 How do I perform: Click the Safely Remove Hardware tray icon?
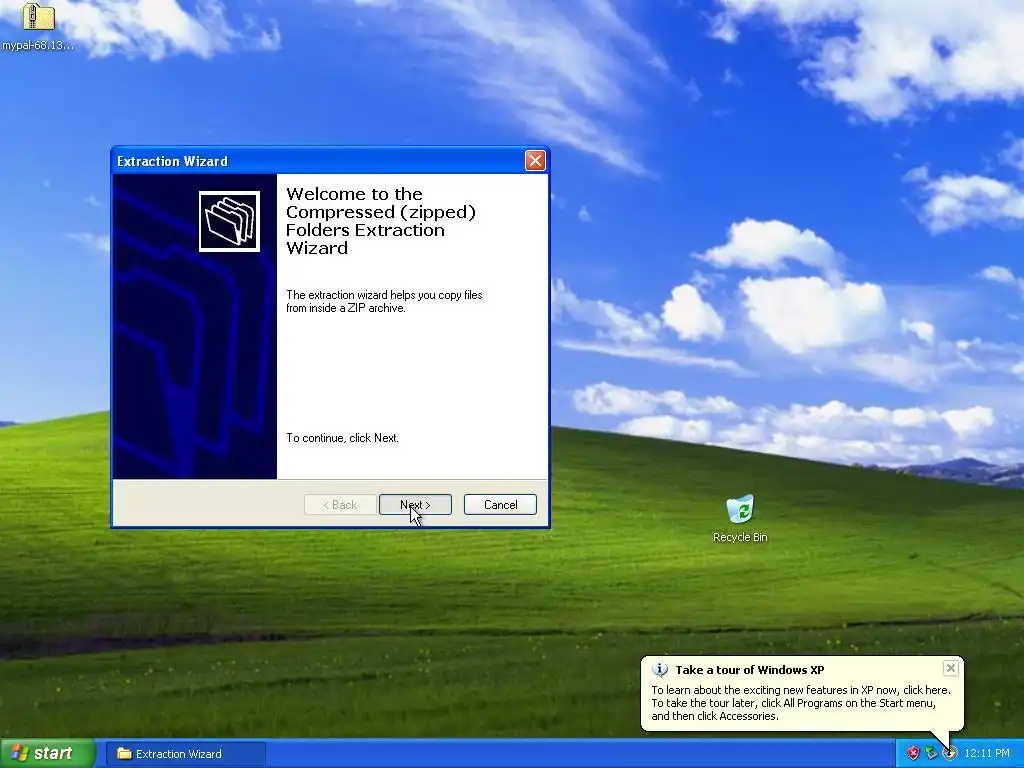pyautogui.click(x=931, y=754)
